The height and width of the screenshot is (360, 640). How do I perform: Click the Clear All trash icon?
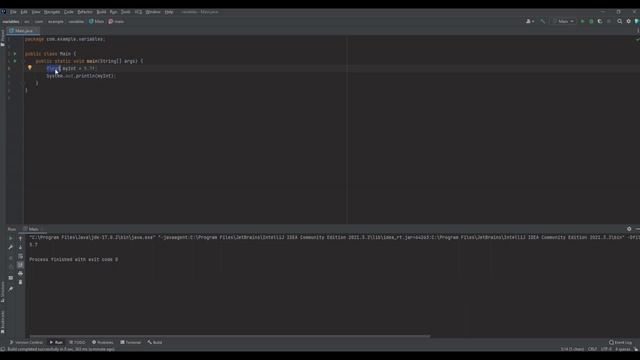(x=20, y=282)
